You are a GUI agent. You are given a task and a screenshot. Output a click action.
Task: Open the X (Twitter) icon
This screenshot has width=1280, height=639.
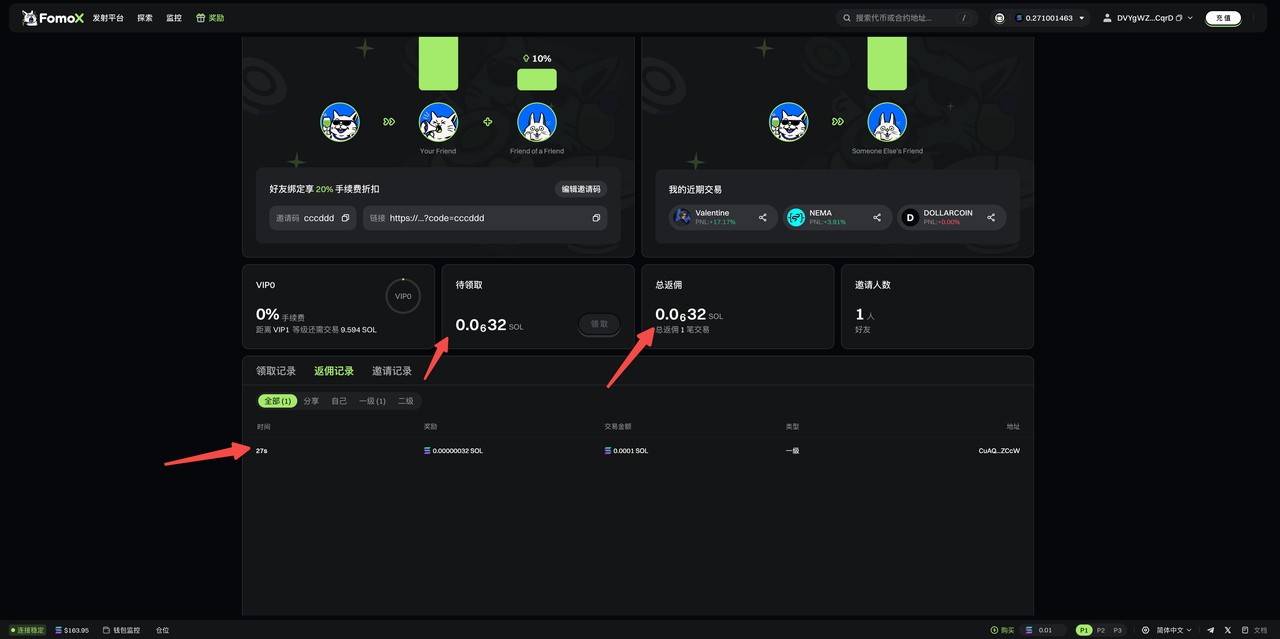[x=1228, y=630]
